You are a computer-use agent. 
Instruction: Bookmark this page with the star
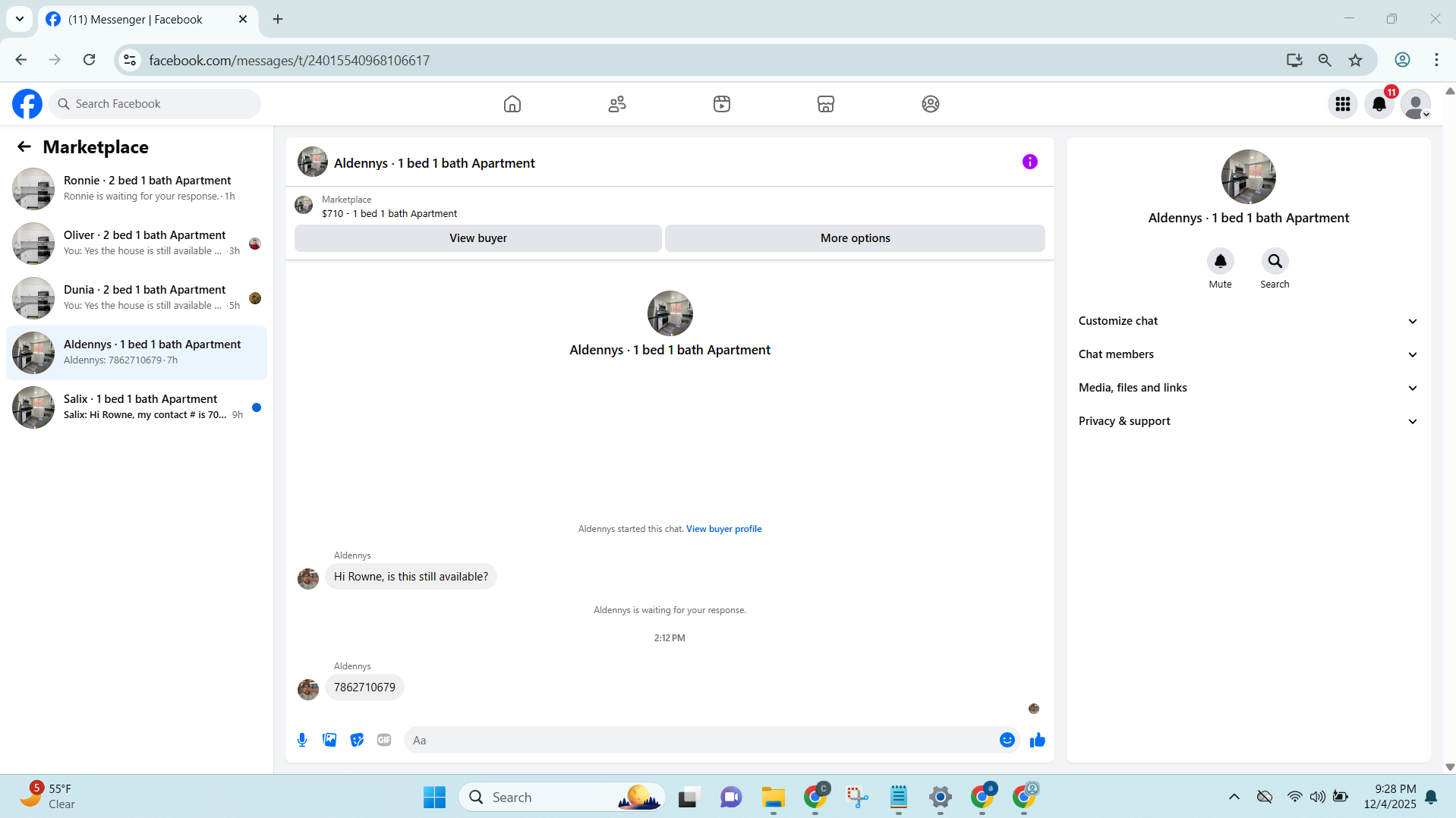(1356, 60)
